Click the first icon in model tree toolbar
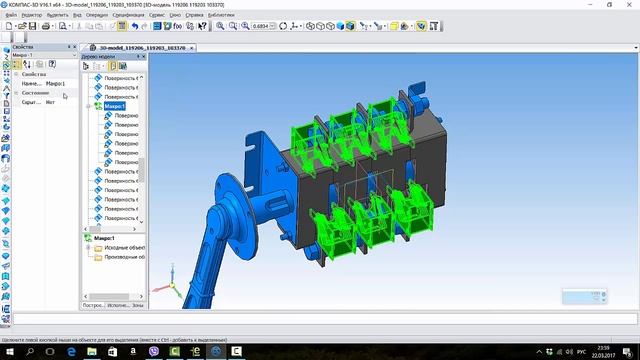Screen dimensions: 640x360 [86, 66]
